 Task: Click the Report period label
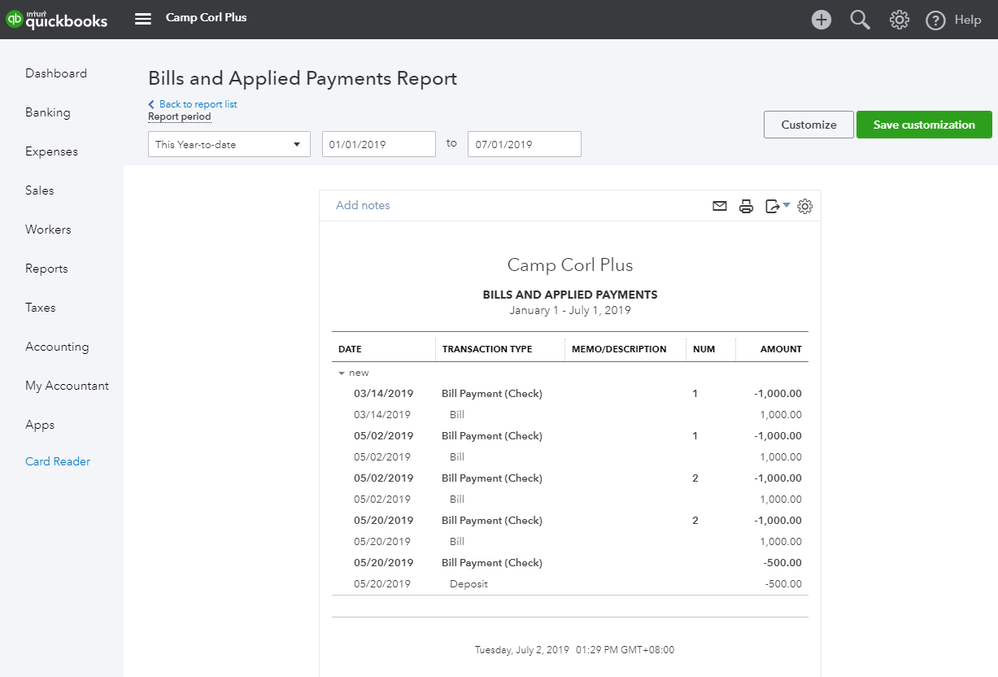click(179, 116)
